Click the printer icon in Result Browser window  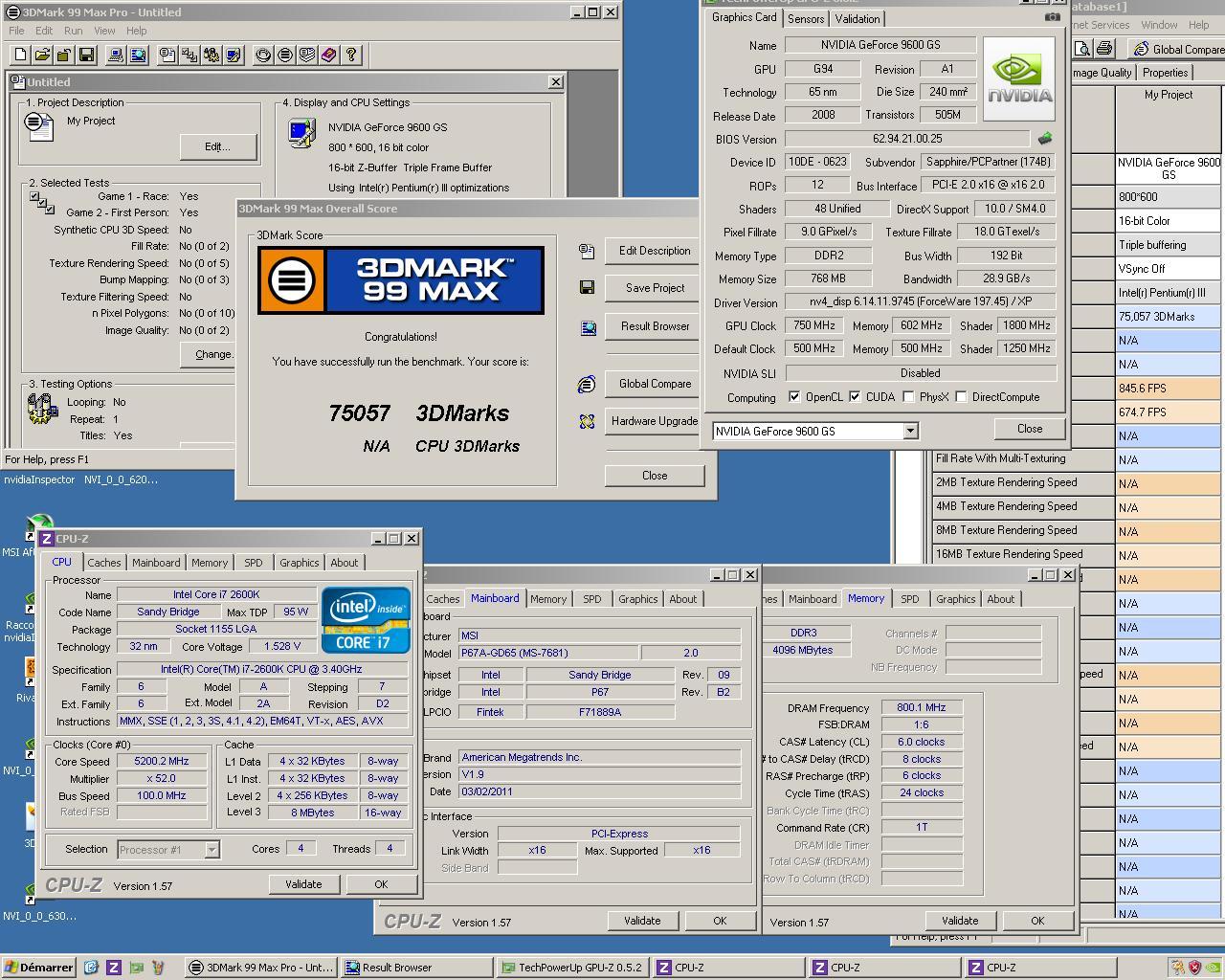[1104, 49]
